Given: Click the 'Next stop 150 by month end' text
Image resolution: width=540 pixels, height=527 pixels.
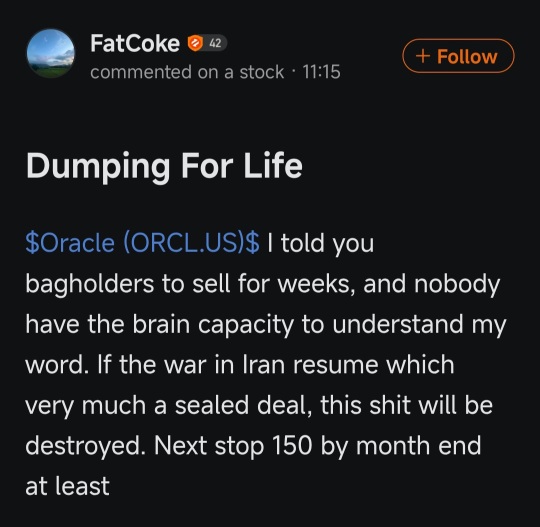Looking at the screenshot, I should (317, 446).
